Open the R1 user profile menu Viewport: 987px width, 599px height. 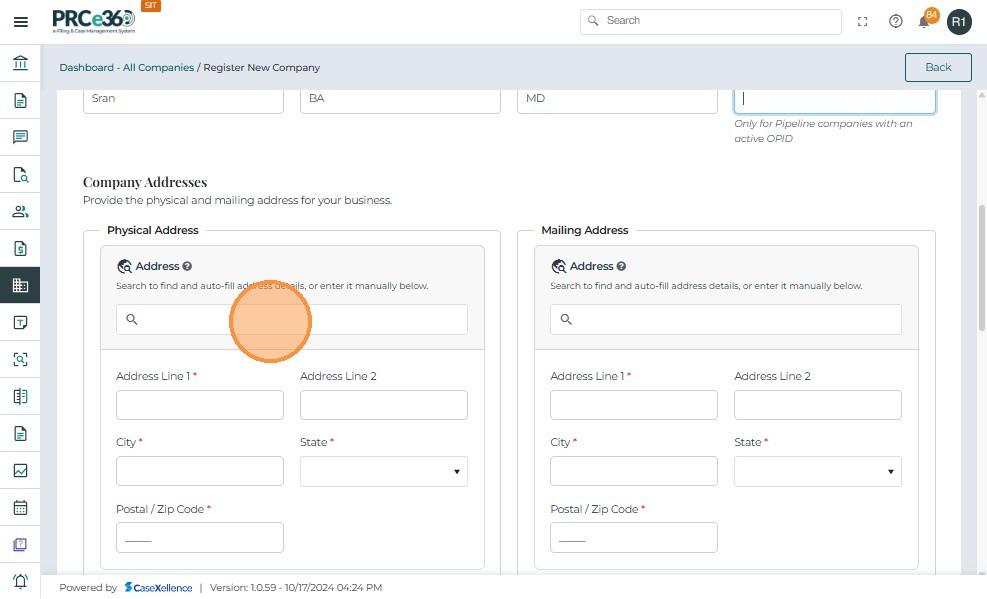[x=959, y=21]
